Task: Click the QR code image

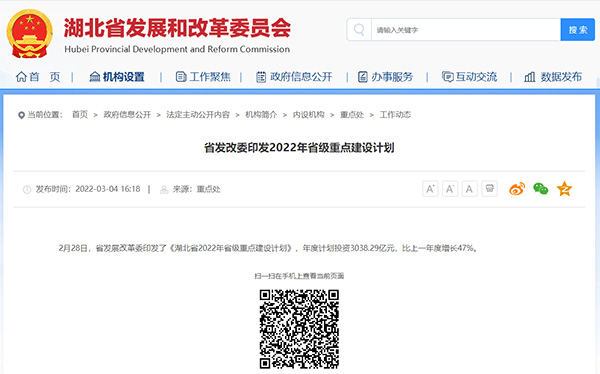Action: 299,330
